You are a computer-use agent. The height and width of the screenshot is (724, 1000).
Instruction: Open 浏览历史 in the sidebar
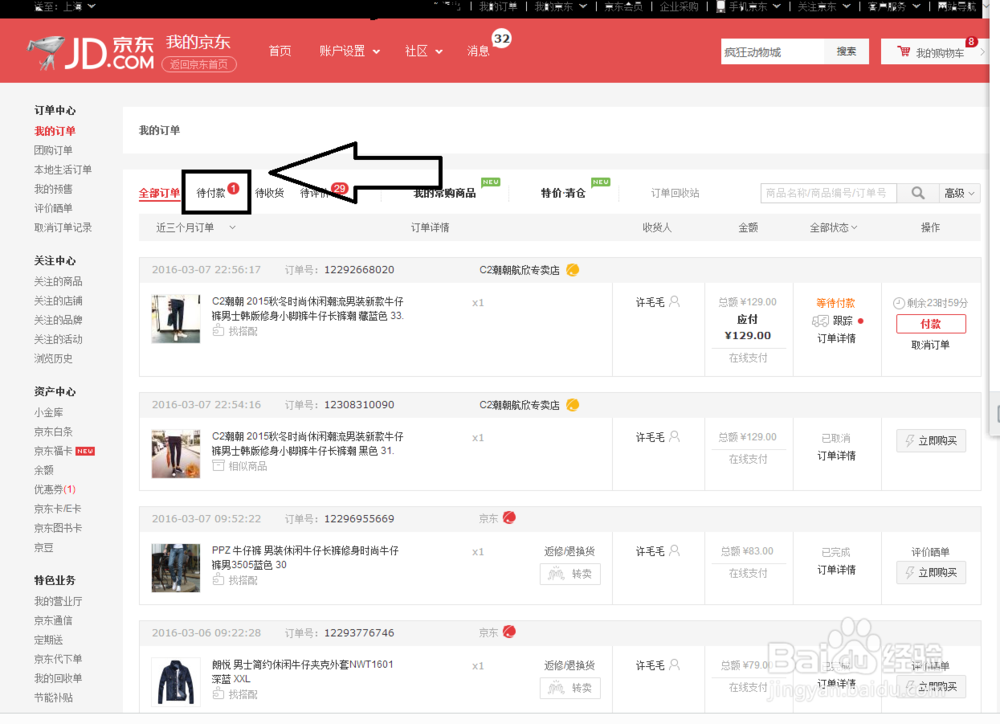click(x=53, y=358)
